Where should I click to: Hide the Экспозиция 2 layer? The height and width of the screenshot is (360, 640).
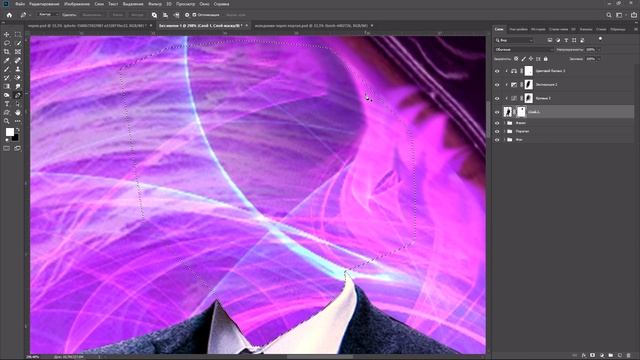[497, 84]
